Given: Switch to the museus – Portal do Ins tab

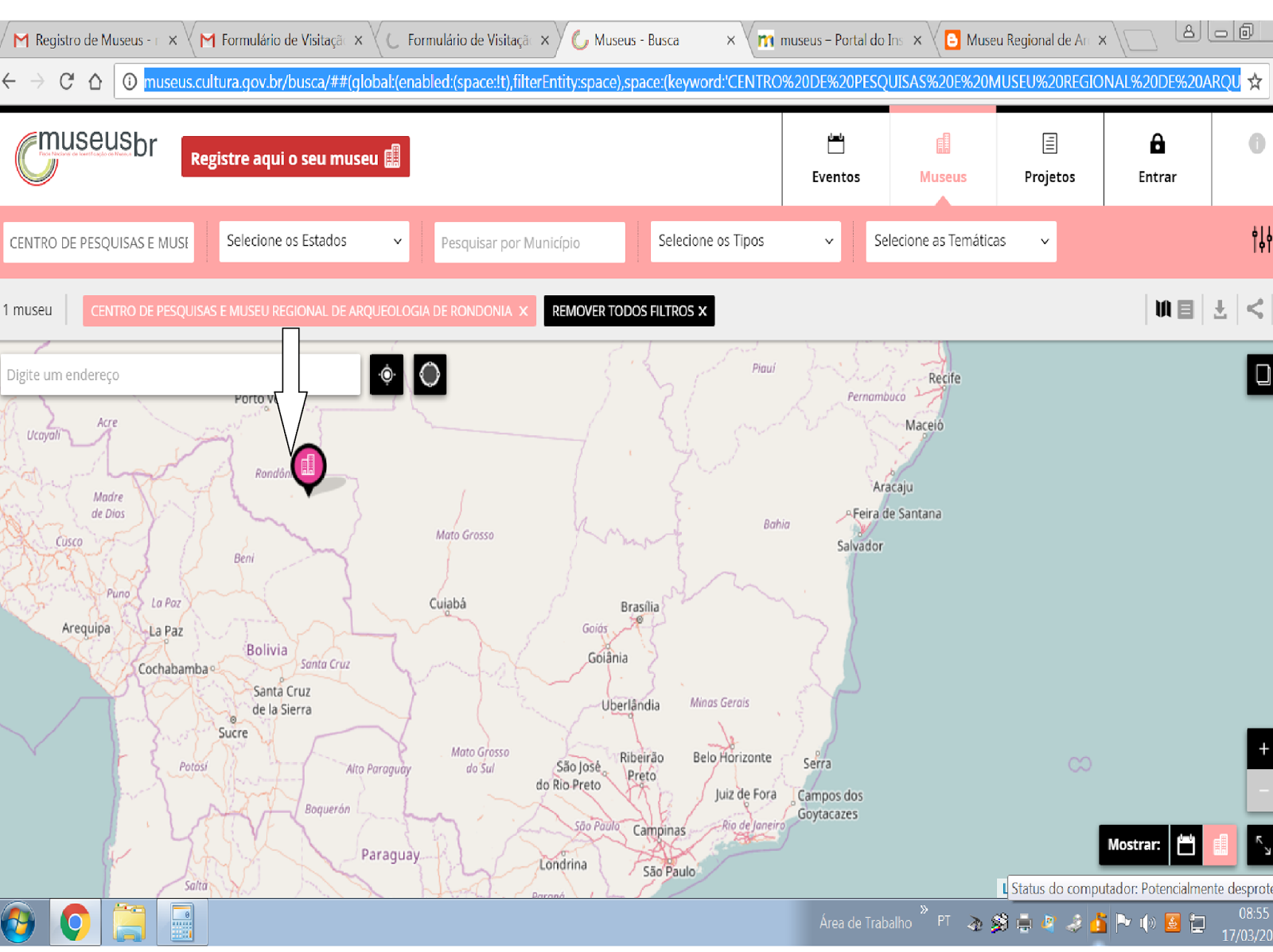Looking at the screenshot, I should point(839,40).
